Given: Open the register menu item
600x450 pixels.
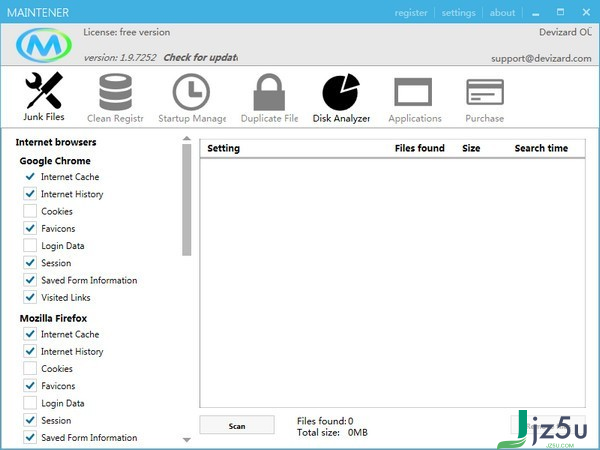Looking at the screenshot, I should coord(411,13).
